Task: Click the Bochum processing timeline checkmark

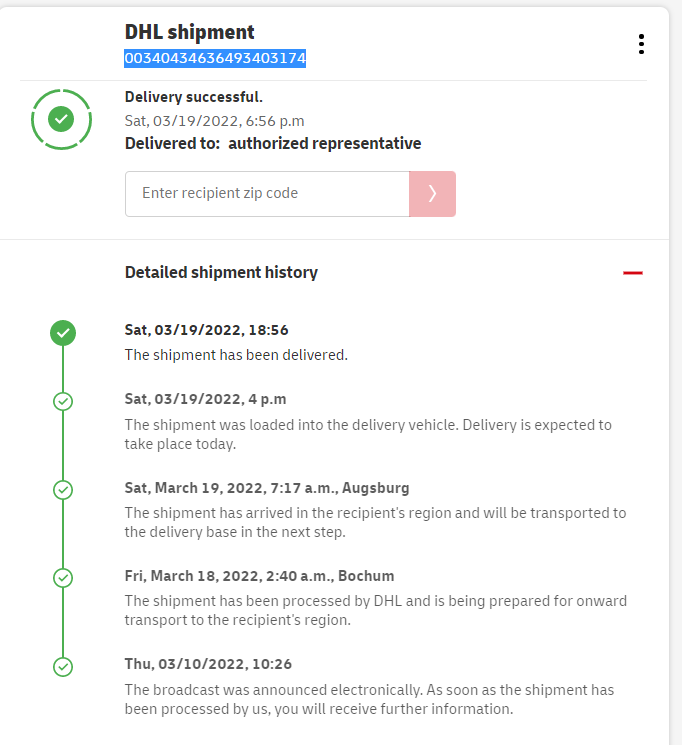Action: (x=63, y=578)
